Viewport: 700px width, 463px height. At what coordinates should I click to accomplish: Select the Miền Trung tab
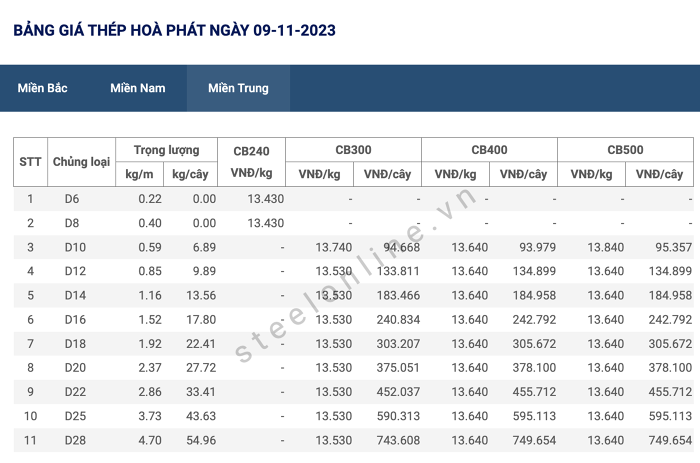(x=238, y=88)
